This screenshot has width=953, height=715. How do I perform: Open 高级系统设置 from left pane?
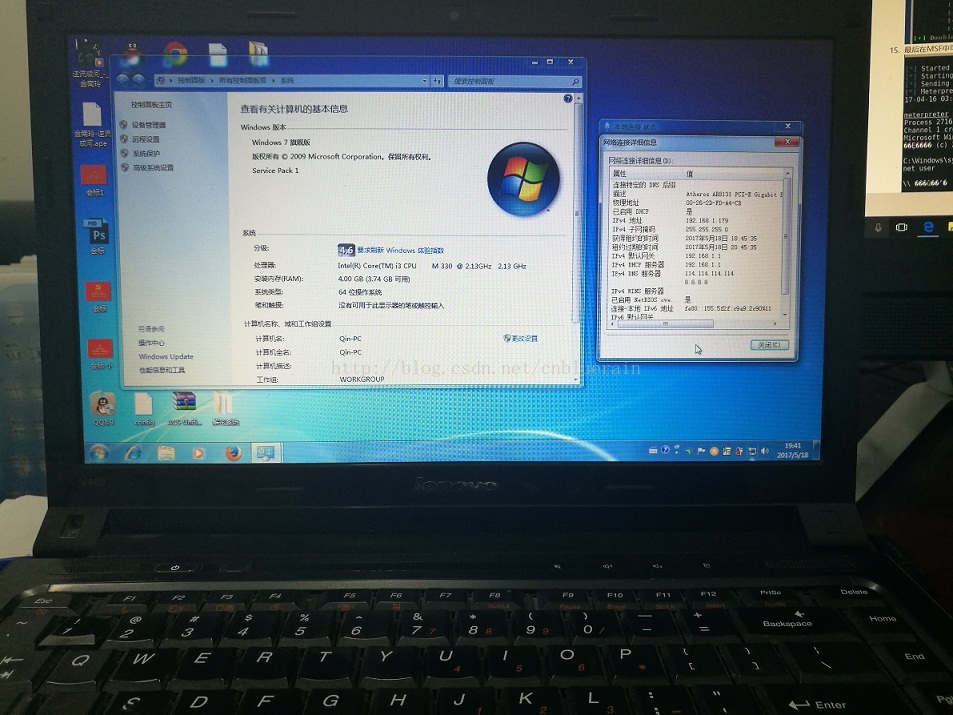[153, 167]
